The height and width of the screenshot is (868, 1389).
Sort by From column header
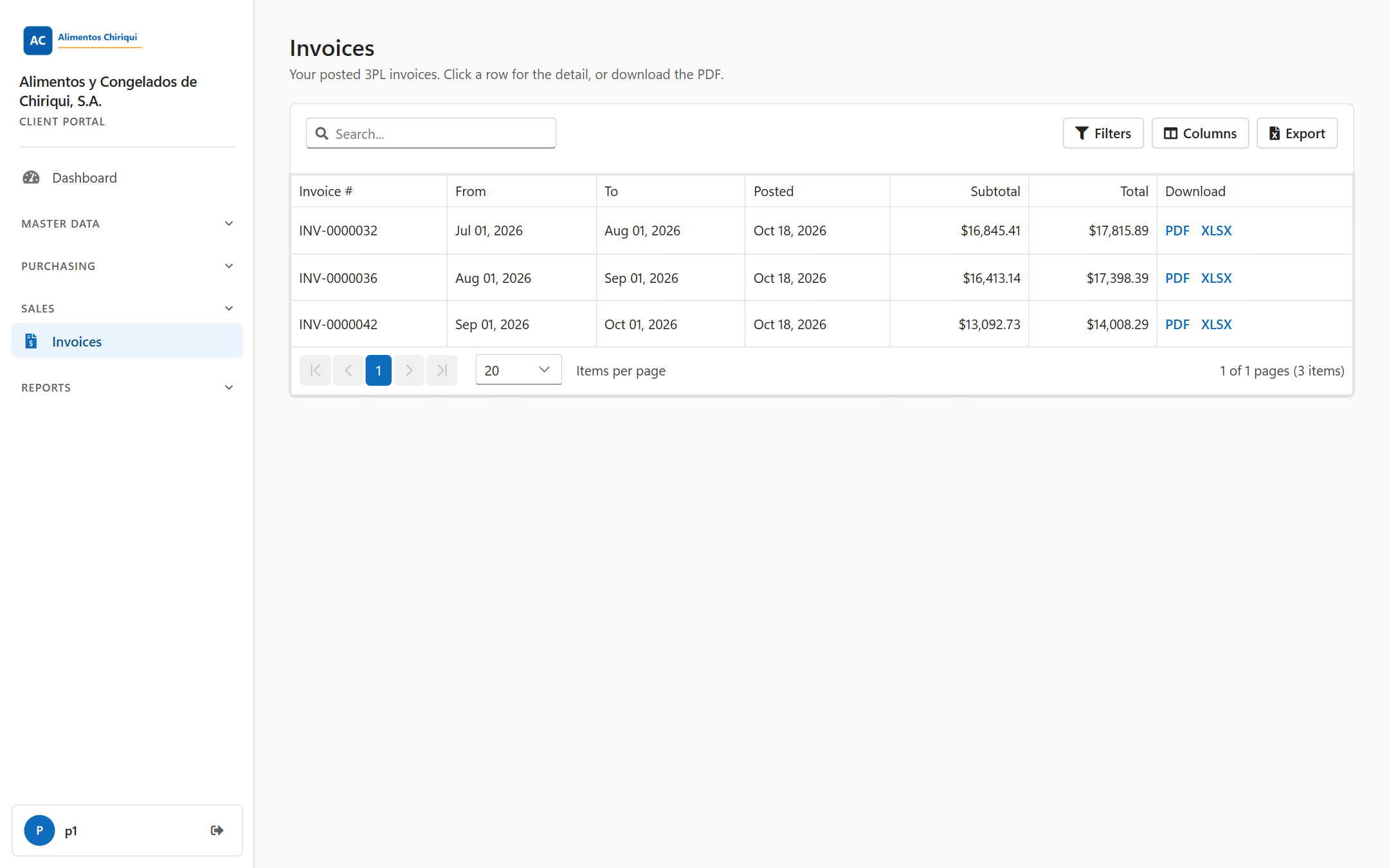(522, 191)
